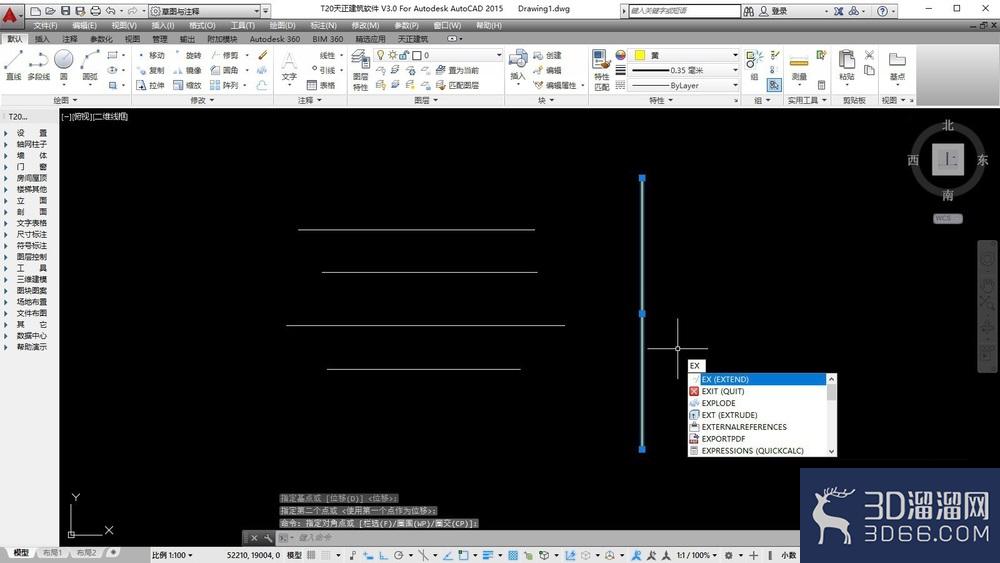This screenshot has height=563, width=1000.
Task: Toggle layer 0 on/off lightbulb icon
Action: [x=381, y=55]
